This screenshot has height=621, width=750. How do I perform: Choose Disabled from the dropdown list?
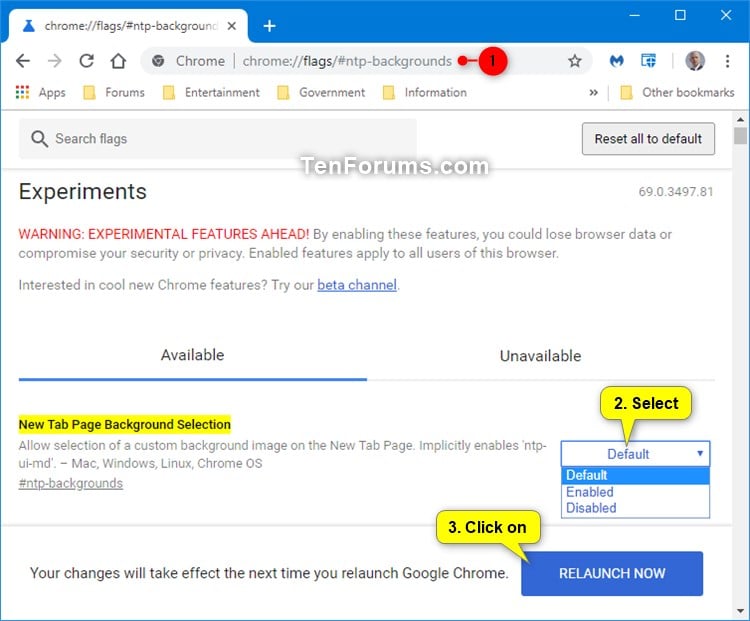tap(635, 508)
